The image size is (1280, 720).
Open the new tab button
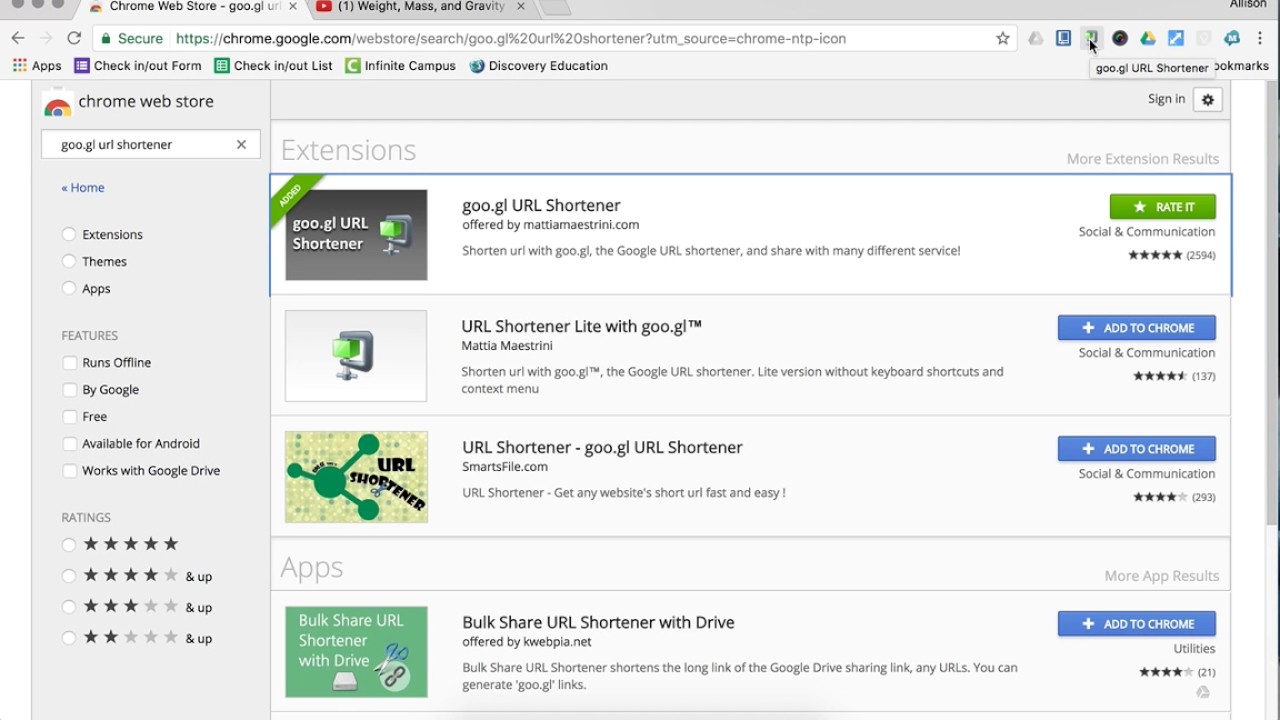pos(555,8)
